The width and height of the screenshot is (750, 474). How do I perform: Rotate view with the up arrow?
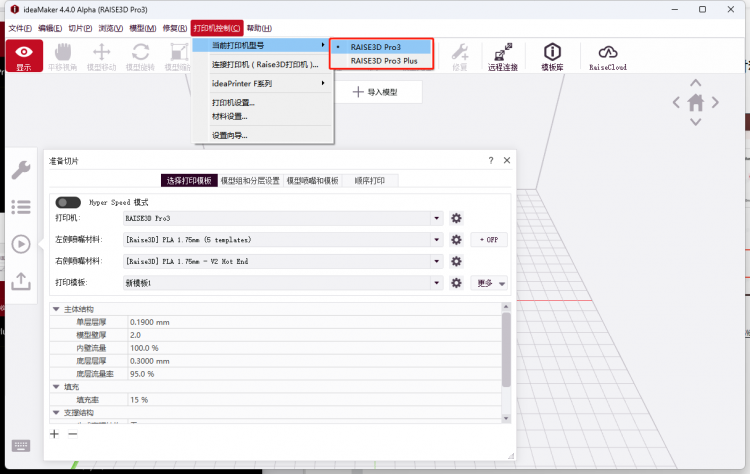696,83
